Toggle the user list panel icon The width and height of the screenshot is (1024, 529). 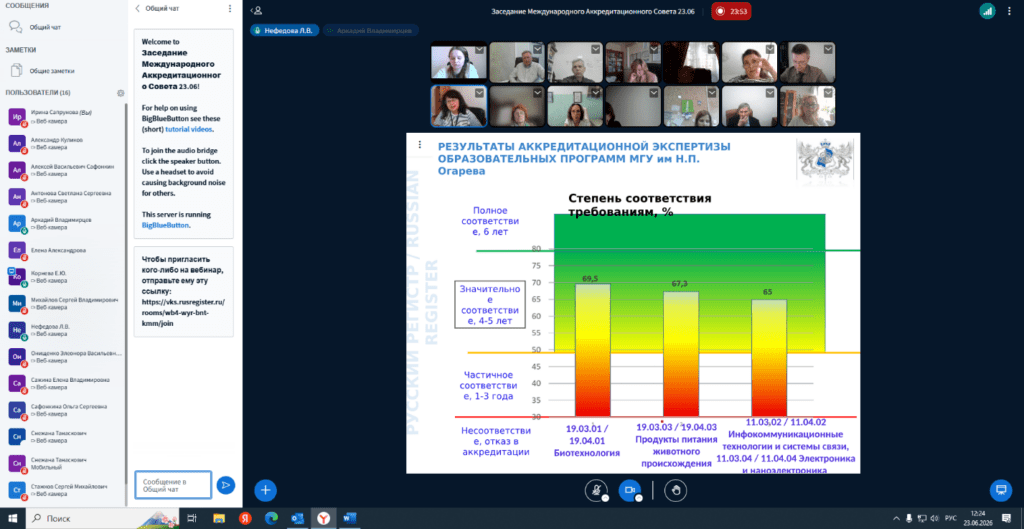click(257, 10)
